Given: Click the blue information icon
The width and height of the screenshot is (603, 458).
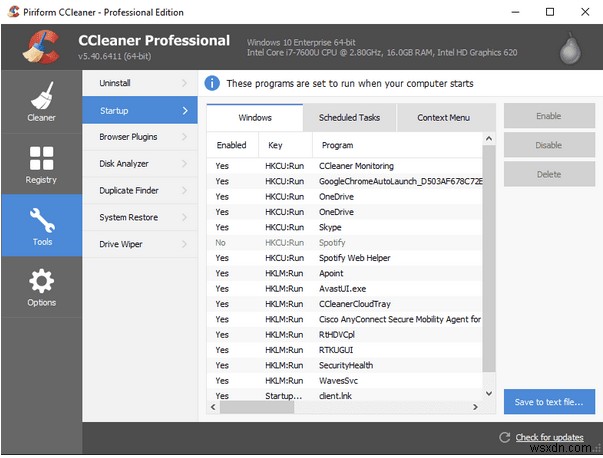Looking at the screenshot, I should [212, 83].
